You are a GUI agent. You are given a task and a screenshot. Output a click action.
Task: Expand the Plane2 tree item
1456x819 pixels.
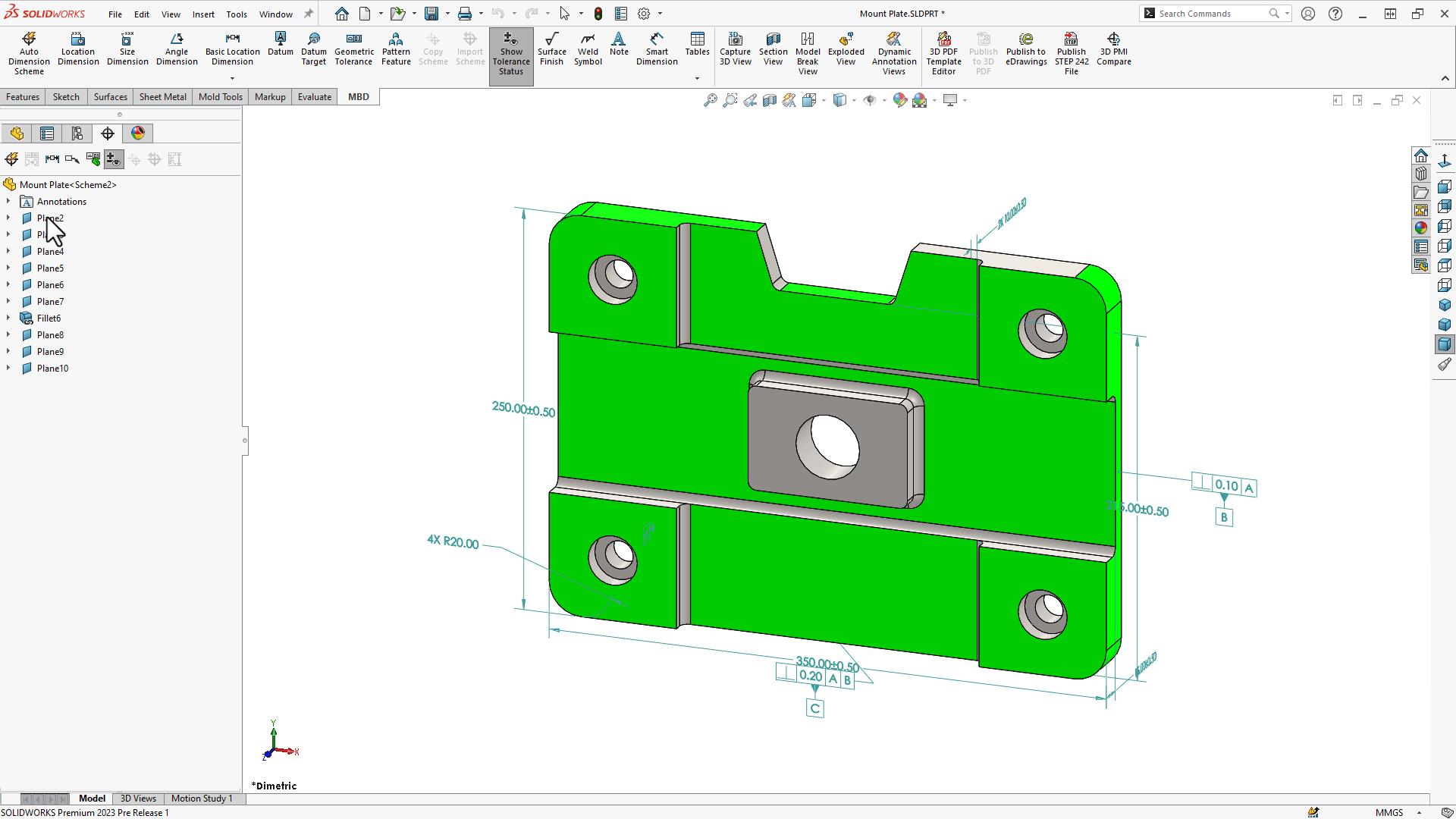(8, 218)
